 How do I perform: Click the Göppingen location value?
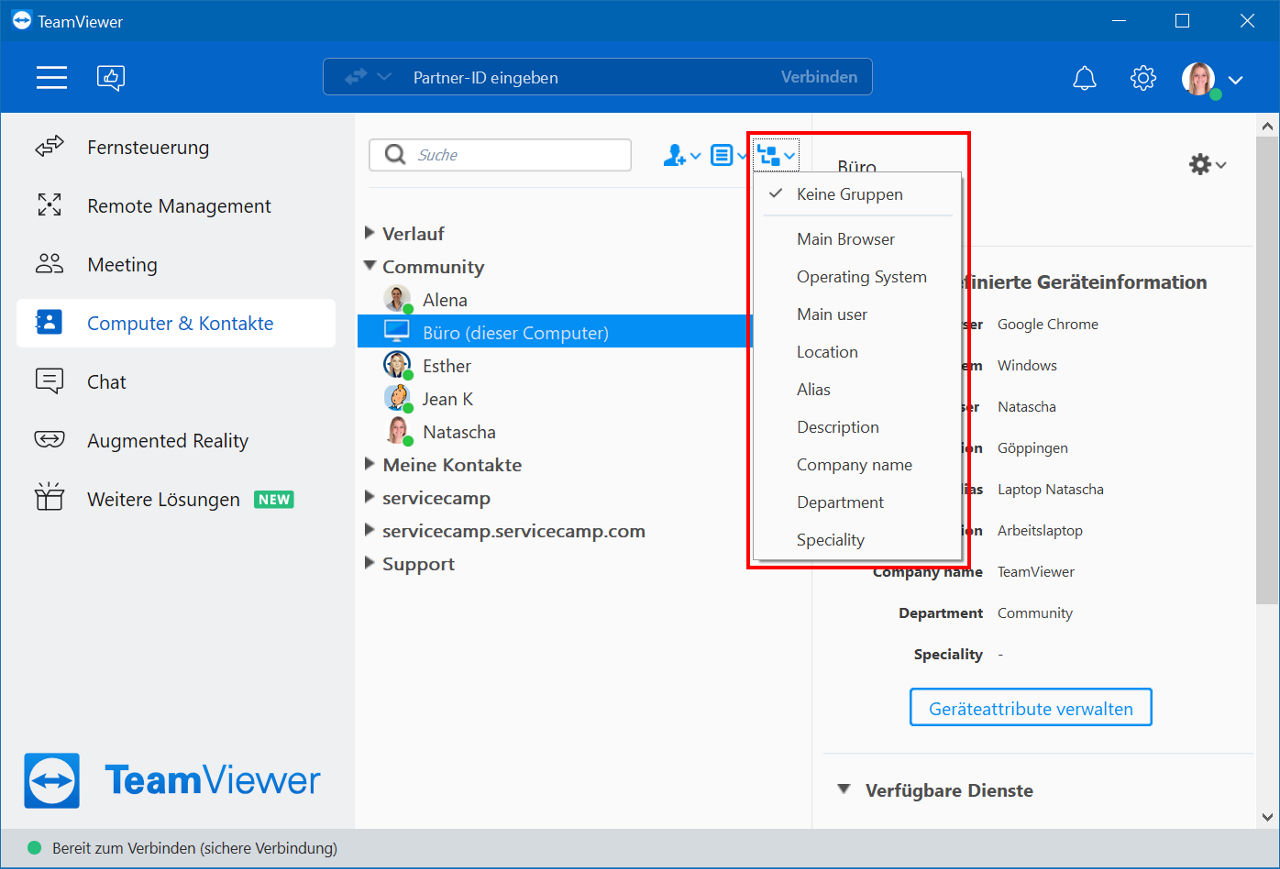[1033, 448]
